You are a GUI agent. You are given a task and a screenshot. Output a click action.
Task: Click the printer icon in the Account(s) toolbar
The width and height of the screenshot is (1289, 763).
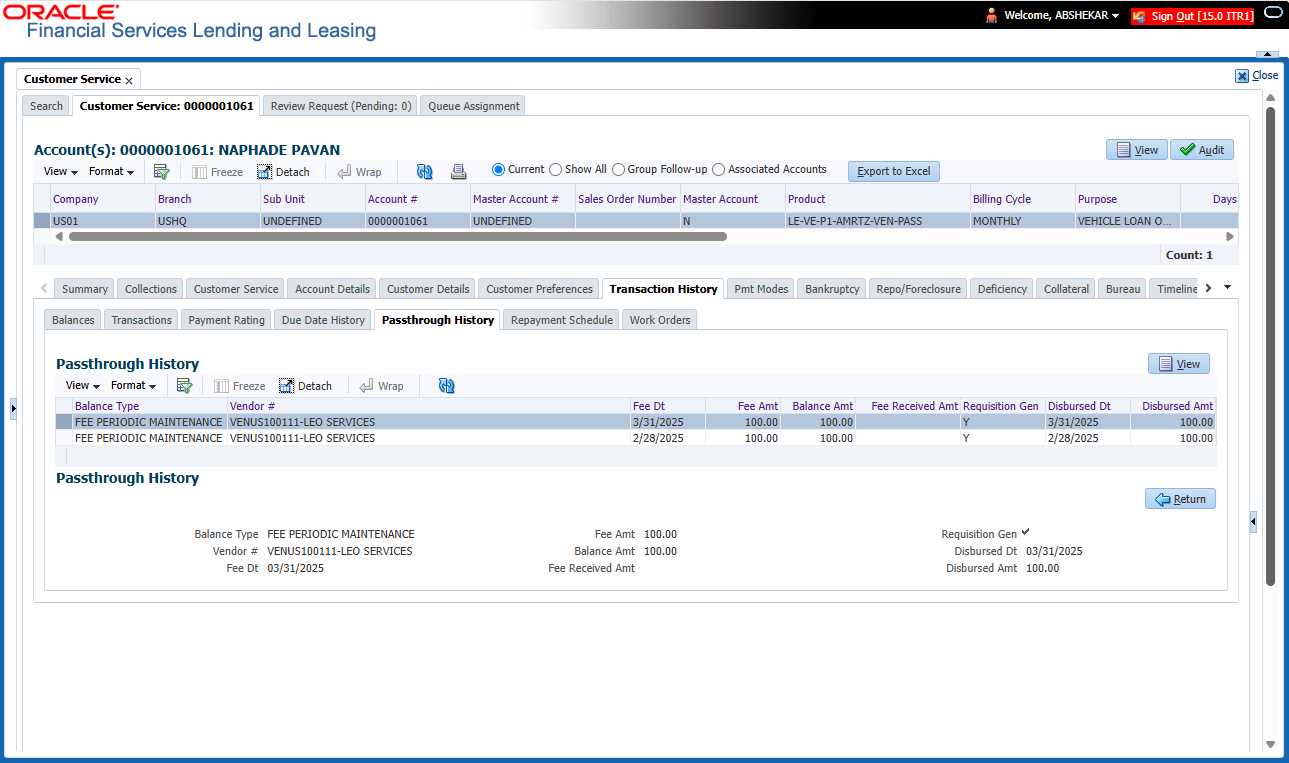pyautogui.click(x=458, y=172)
